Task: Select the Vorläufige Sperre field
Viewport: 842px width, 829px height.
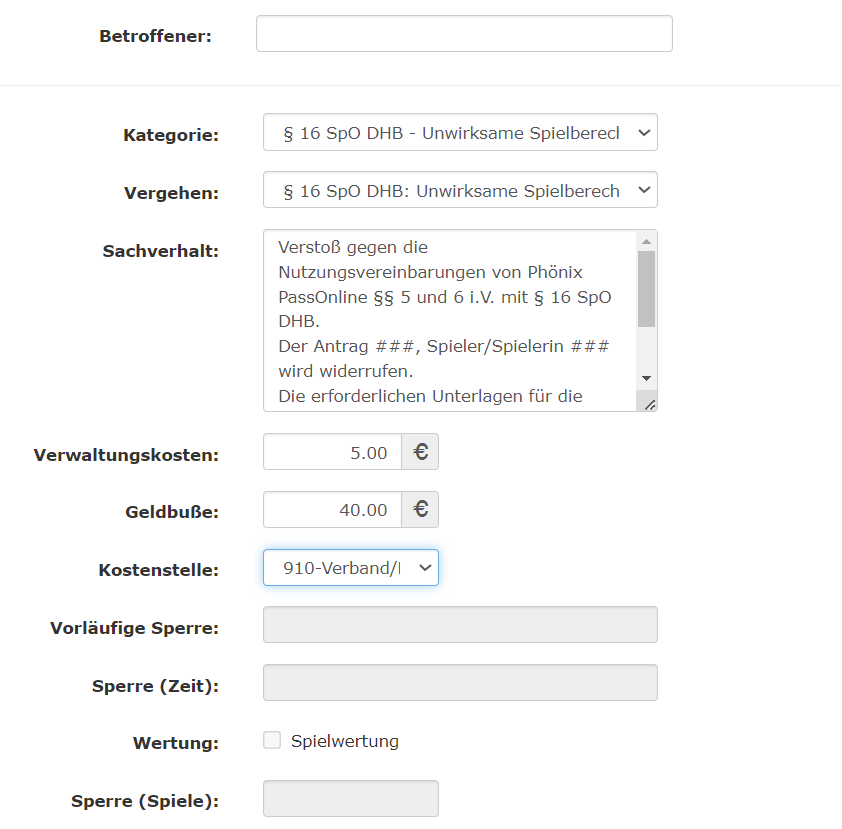Action: point(460,625)
